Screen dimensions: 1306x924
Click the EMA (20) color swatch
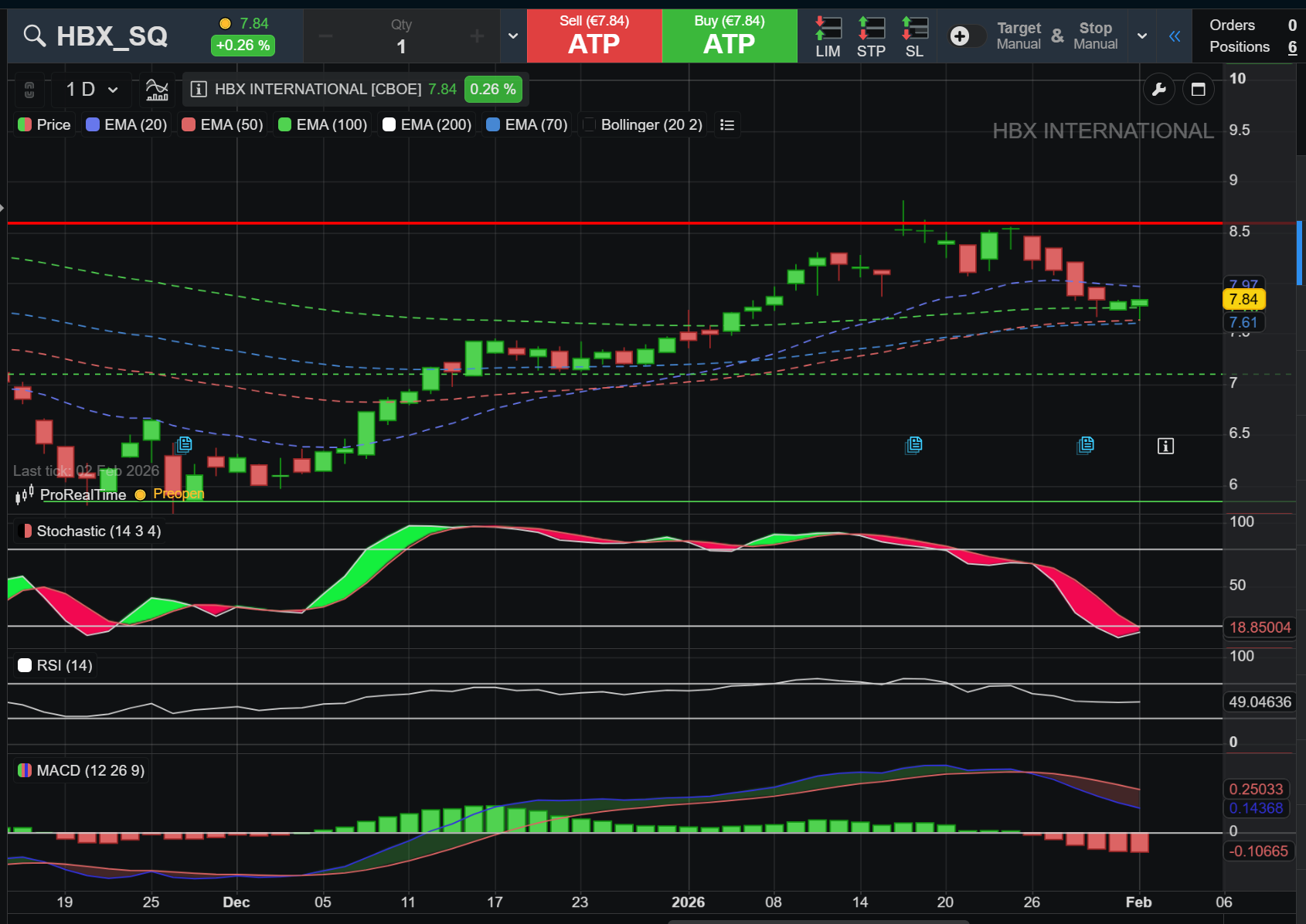(x=93, y=124)
